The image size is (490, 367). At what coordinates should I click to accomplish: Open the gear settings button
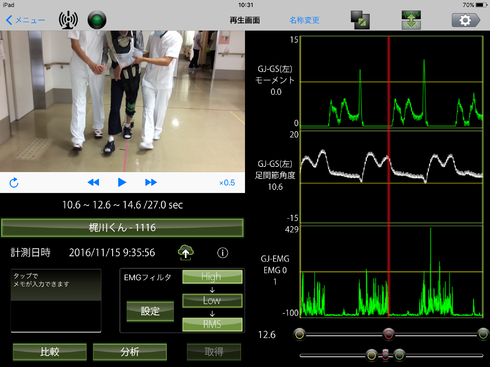pyautogui.click(x=466, y=20)
